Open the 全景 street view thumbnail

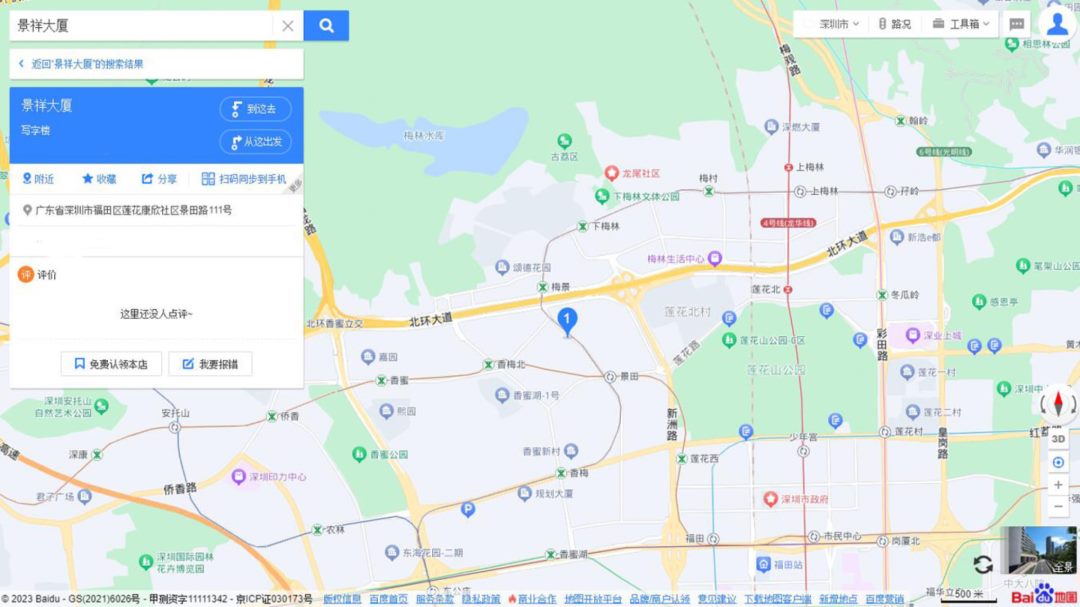[x=1041, y=551]
